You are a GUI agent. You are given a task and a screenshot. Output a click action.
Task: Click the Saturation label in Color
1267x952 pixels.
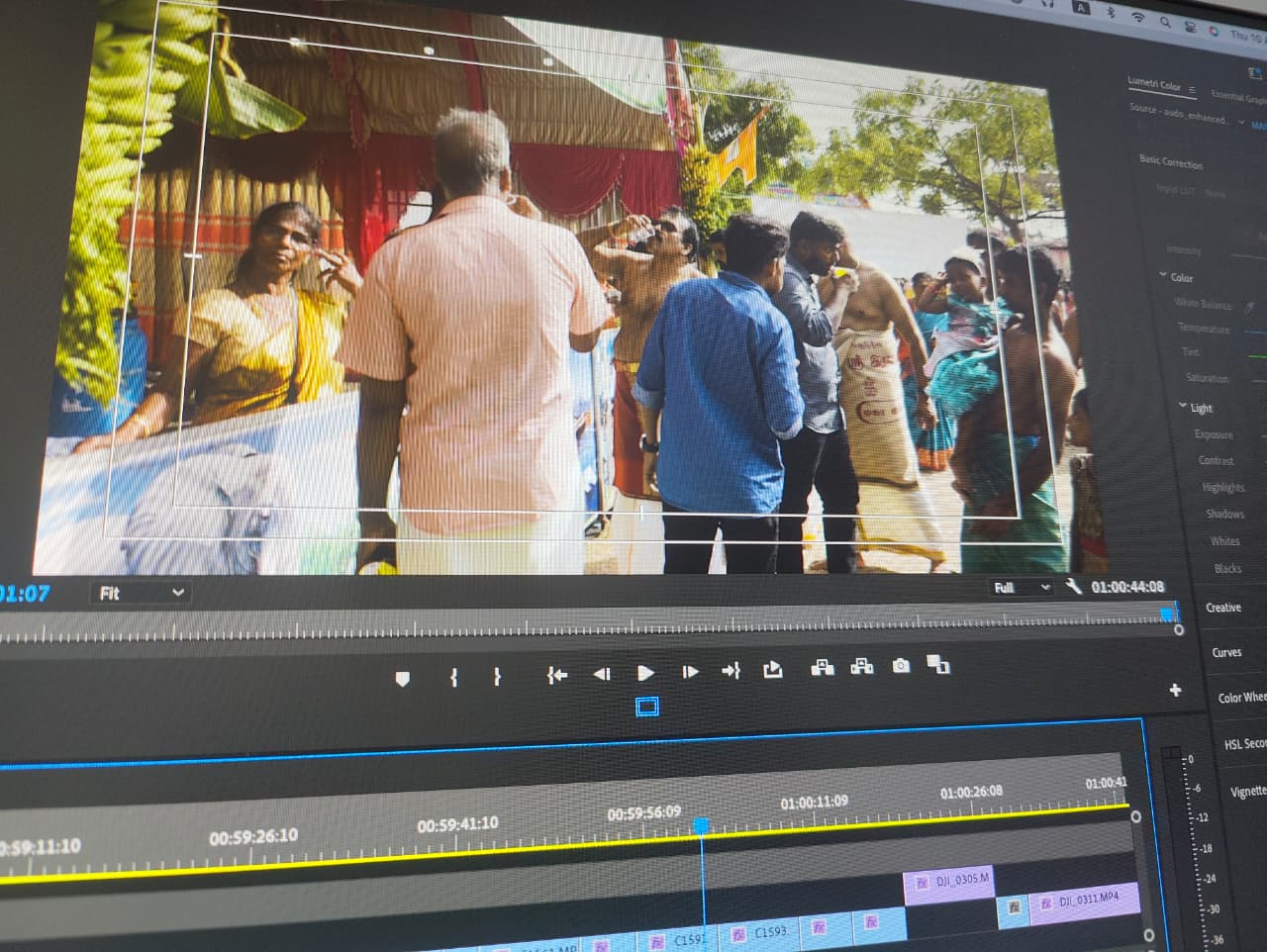(x=1208, y=378)
